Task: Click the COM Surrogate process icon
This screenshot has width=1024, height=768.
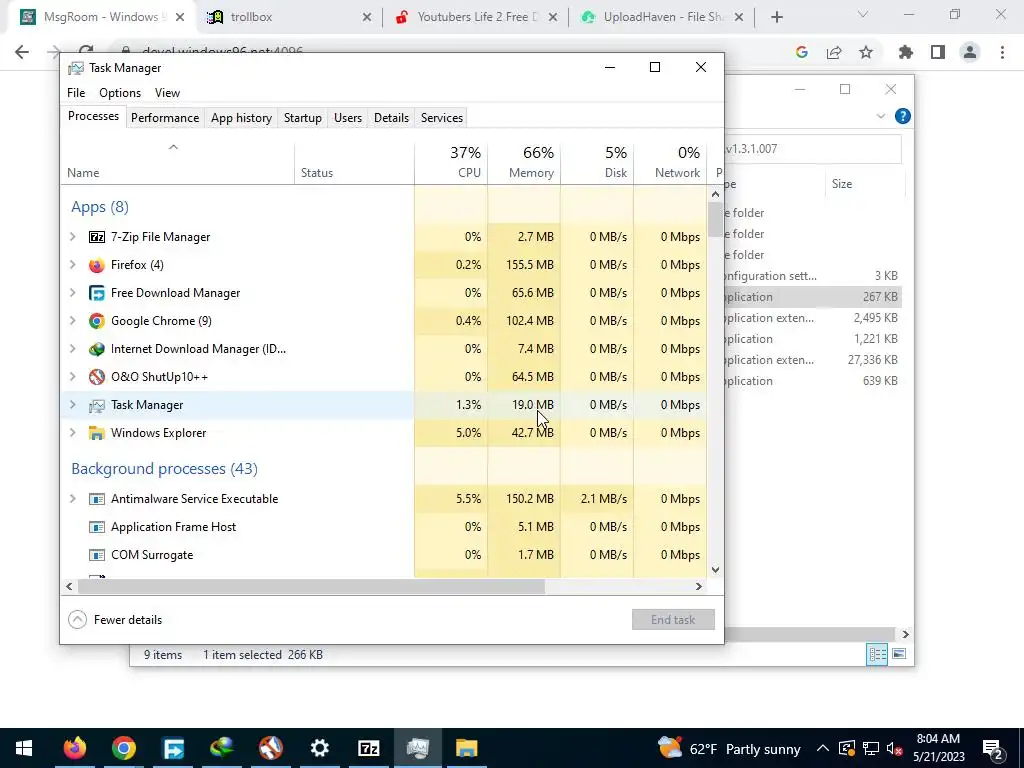Action: coord(97,555)
